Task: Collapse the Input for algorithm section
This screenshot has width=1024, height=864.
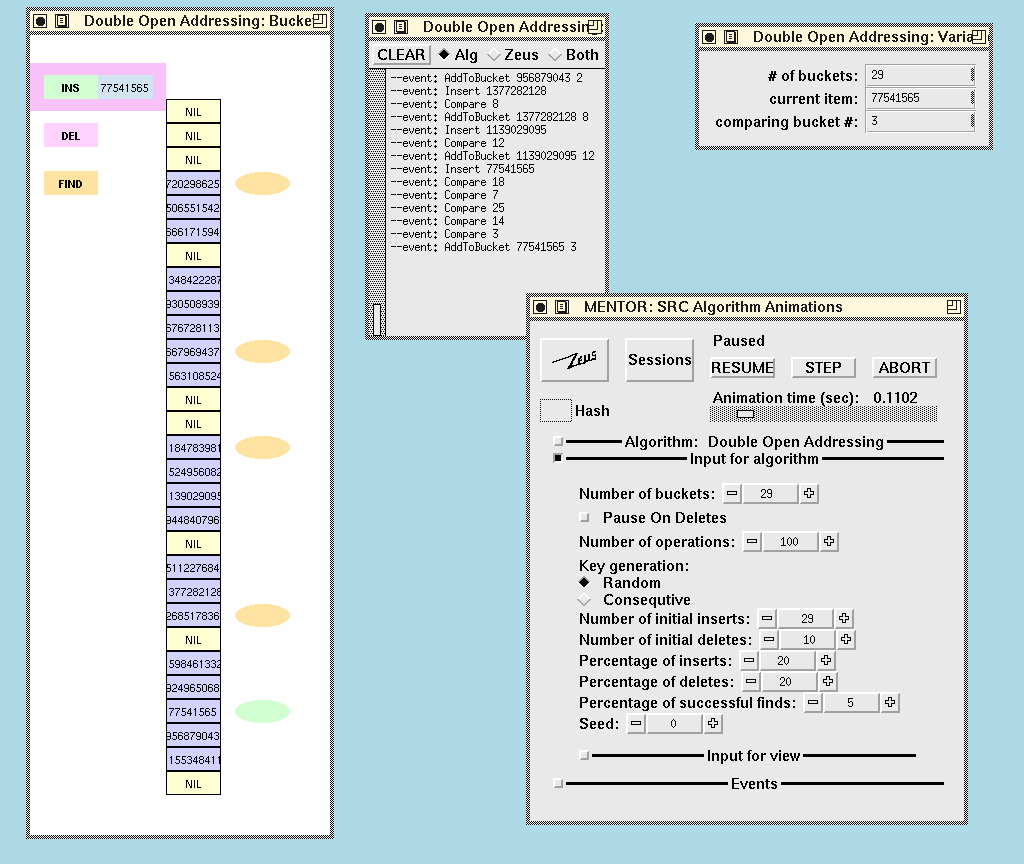Action: [x=558, y=458]
